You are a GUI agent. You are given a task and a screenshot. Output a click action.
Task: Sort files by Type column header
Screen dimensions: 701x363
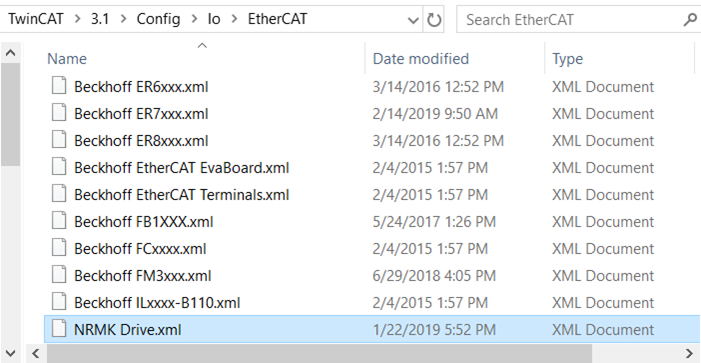coord(567,59)
